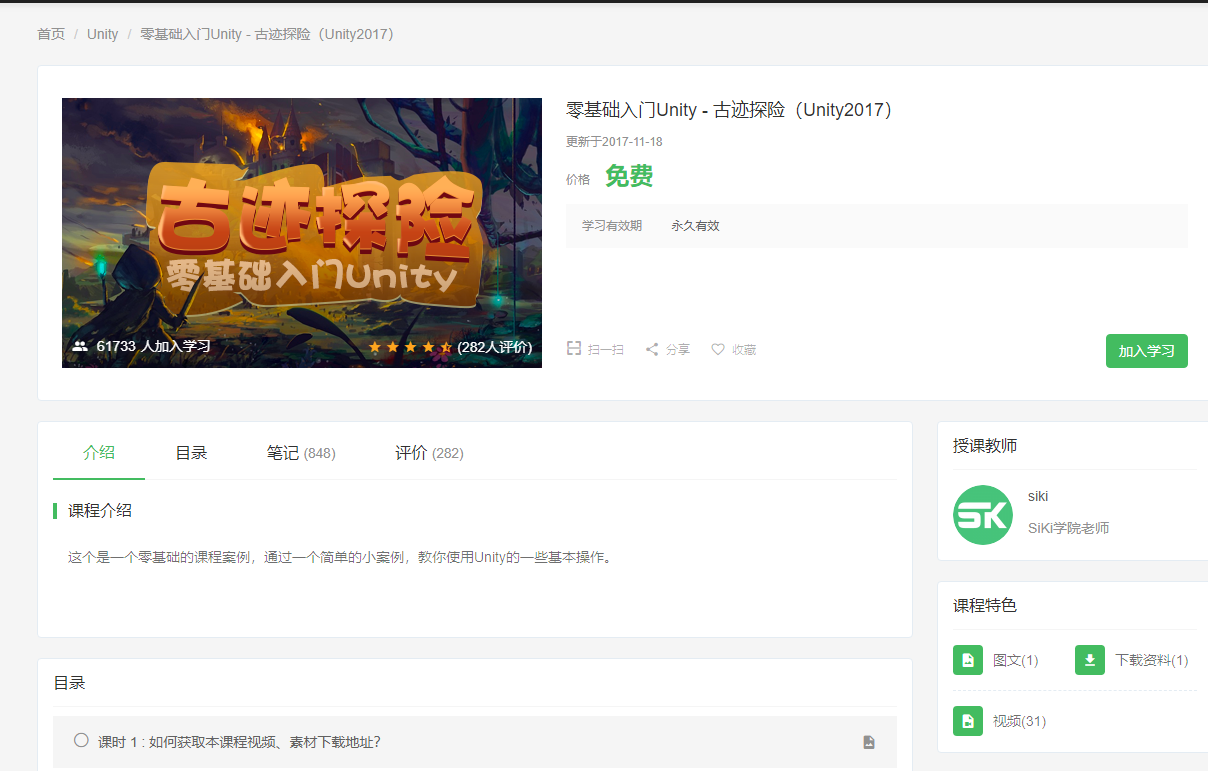The height and width of the screenshot is (771, 1208).
Task: Click the 收藏 label
Action: [744, 350]
